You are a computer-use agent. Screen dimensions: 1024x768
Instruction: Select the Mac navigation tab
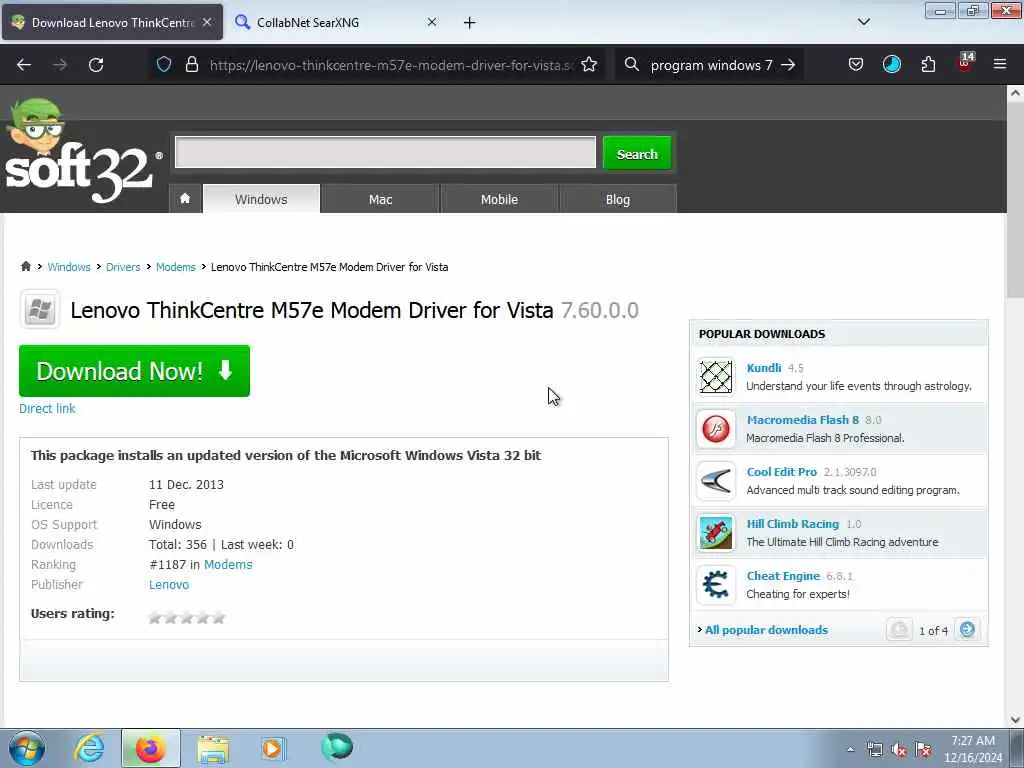click(x=380, y=199)
